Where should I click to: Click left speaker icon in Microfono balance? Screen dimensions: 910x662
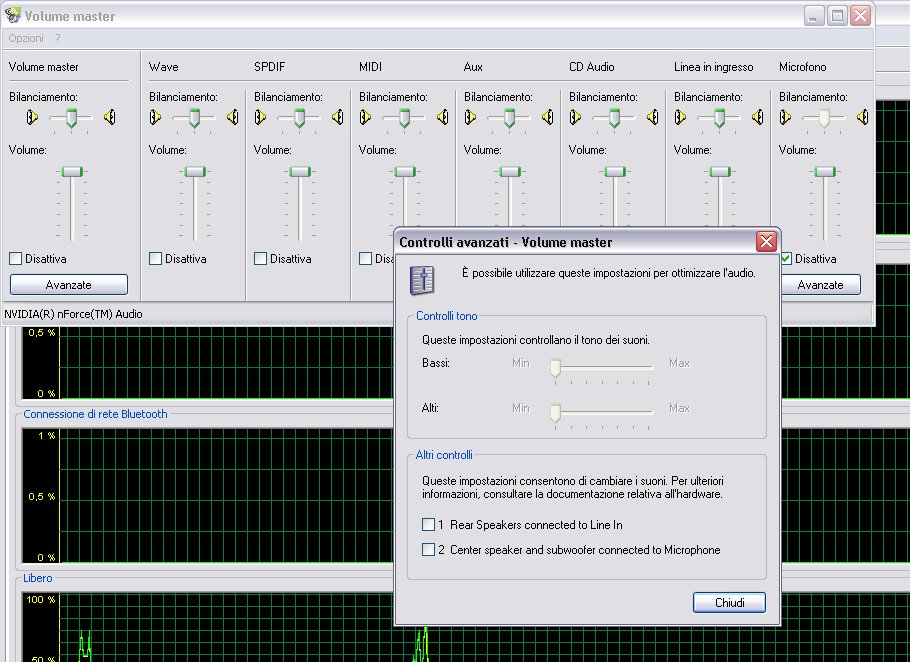point(785,117)
